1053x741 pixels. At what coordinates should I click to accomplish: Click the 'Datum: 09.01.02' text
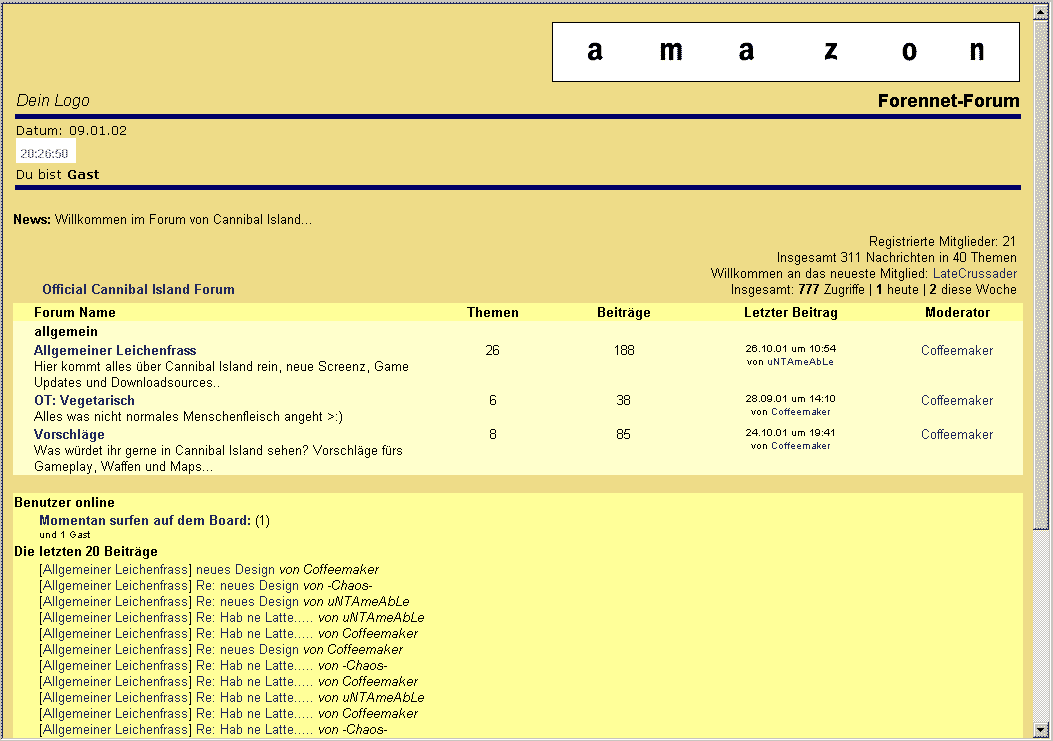tap(71, 130)
